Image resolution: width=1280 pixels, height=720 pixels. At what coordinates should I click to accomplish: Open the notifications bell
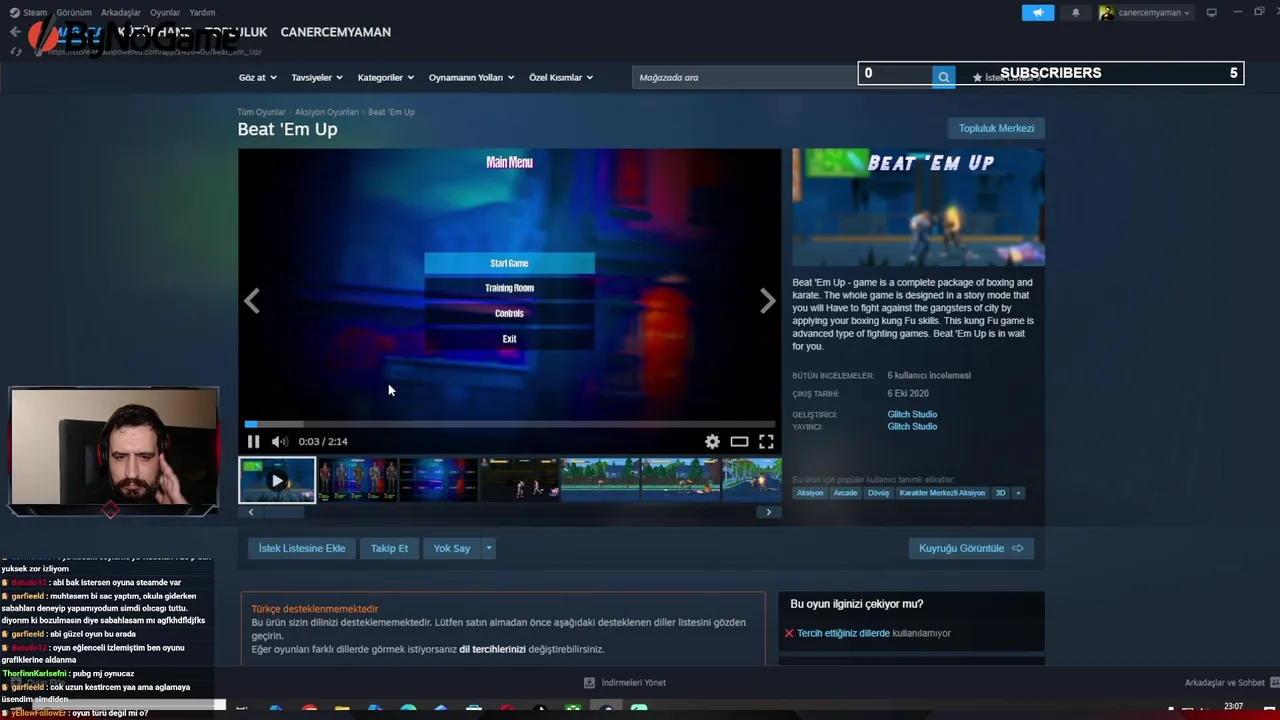pyautogui.click(x=1076, y=13)
